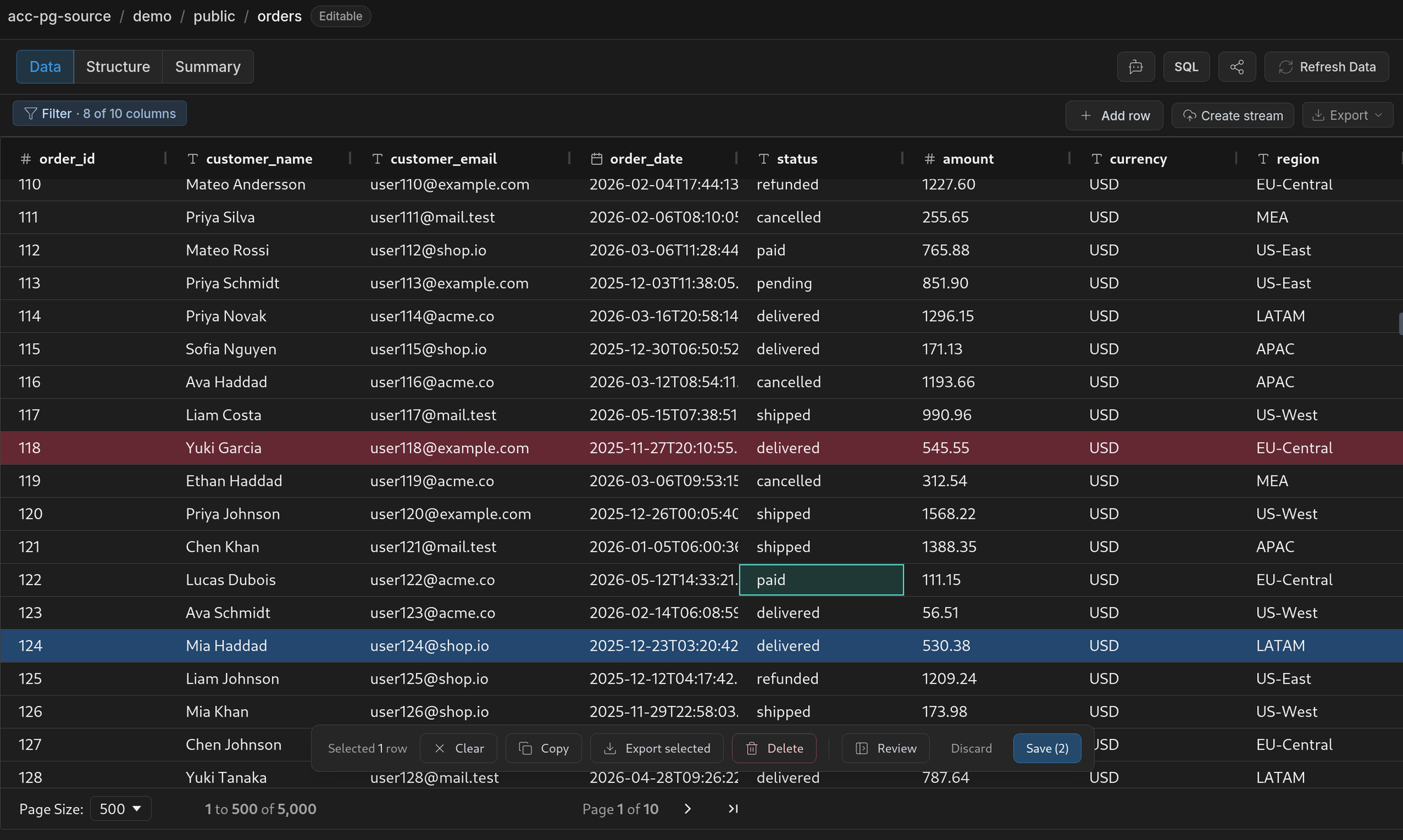The image size is (1403, 840).
Task: Click the order_id number type icon
Action: [x=26, y=159]
